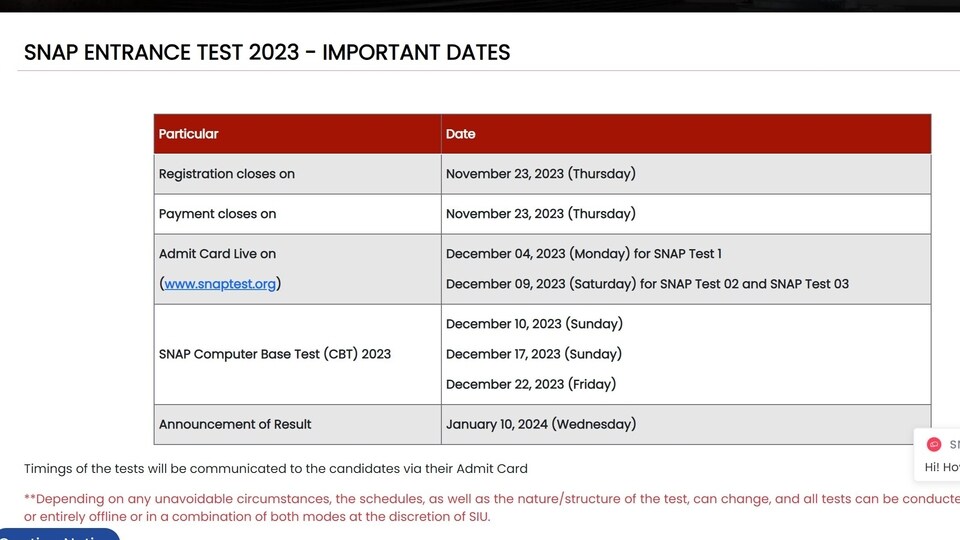
Task: Click the red chat bubble icon
Action: click(934, 444)
